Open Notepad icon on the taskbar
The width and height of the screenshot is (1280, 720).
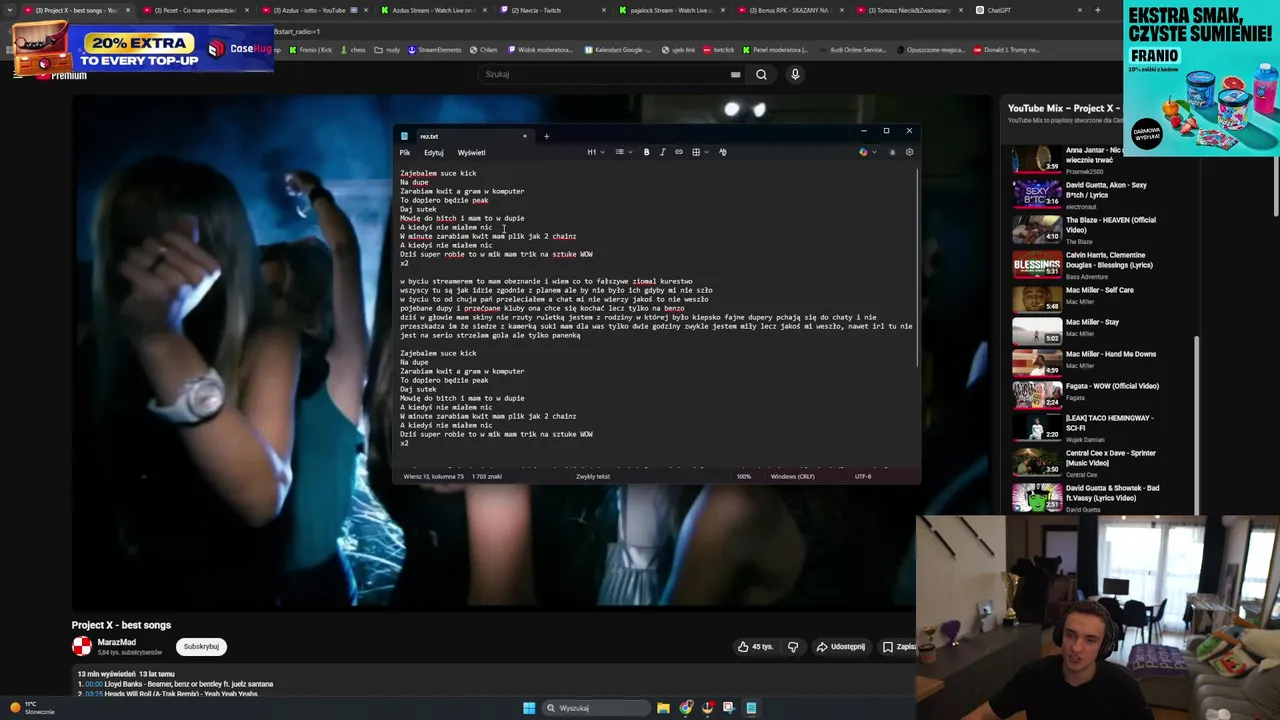pyautogui.click(x=751, y=708)
